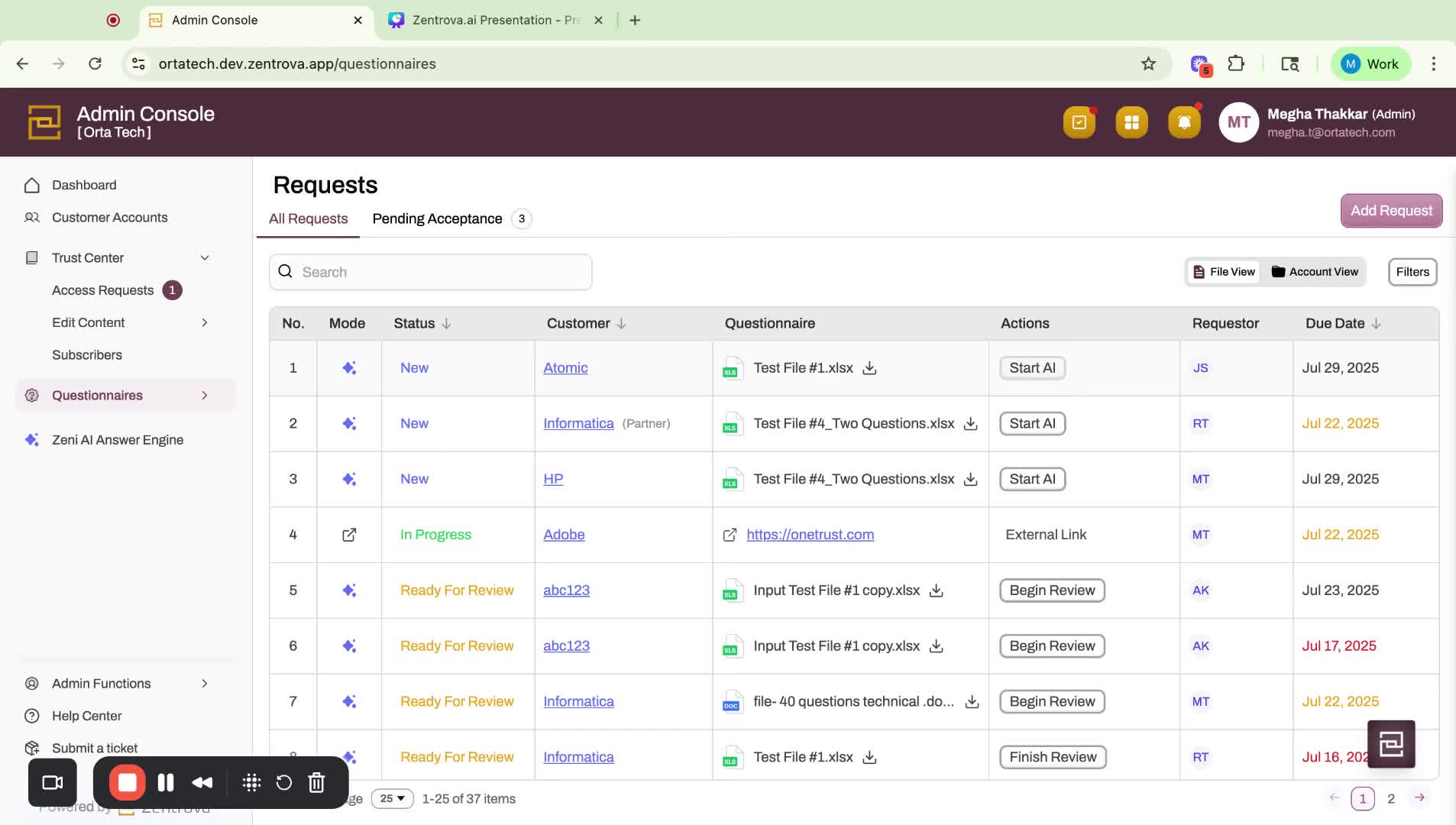Open the 25 items per page dropdown
Screen dimensions: 1456x825
392,799
